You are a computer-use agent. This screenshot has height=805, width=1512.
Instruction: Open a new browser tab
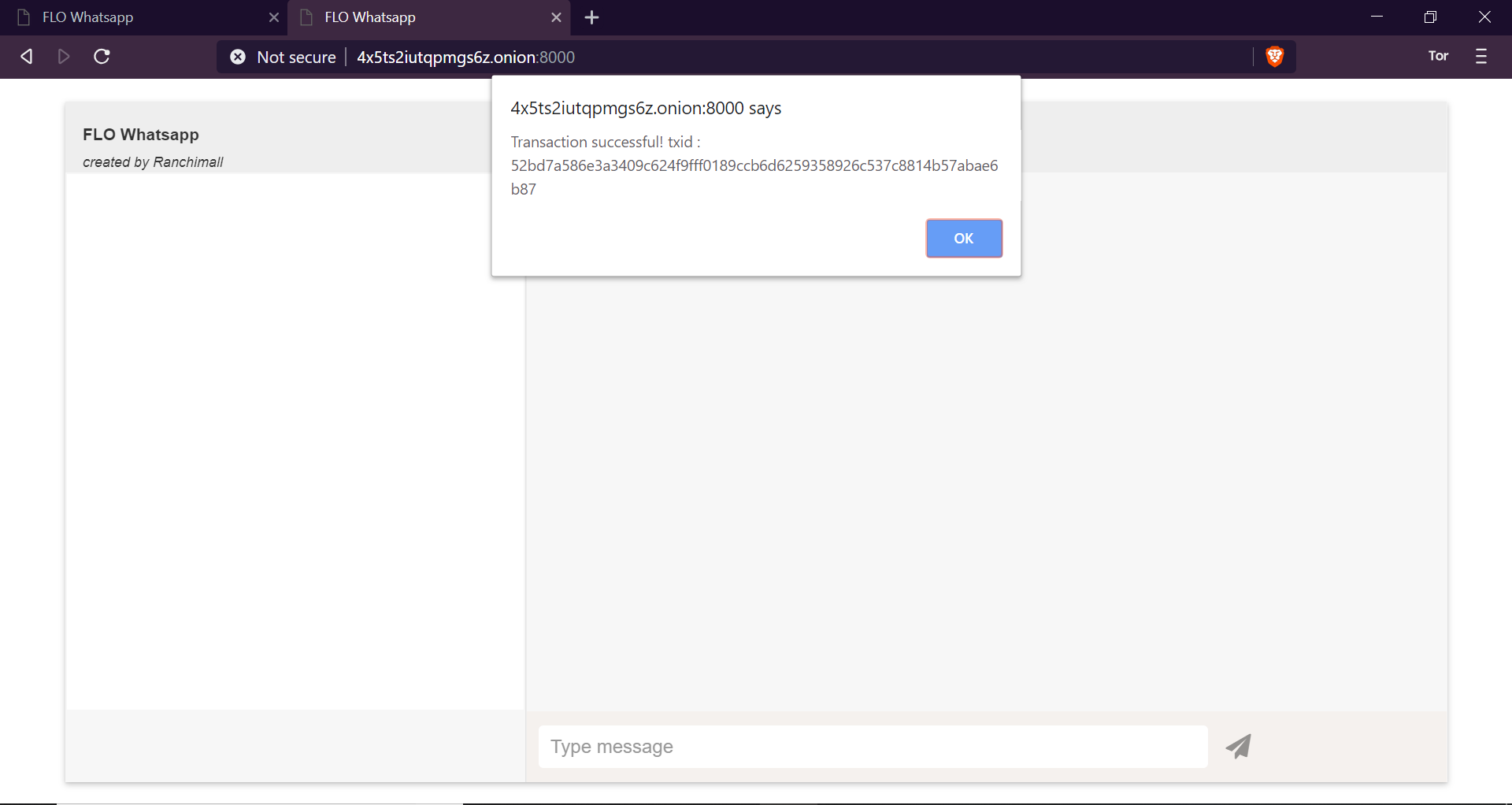coord(591,17)
